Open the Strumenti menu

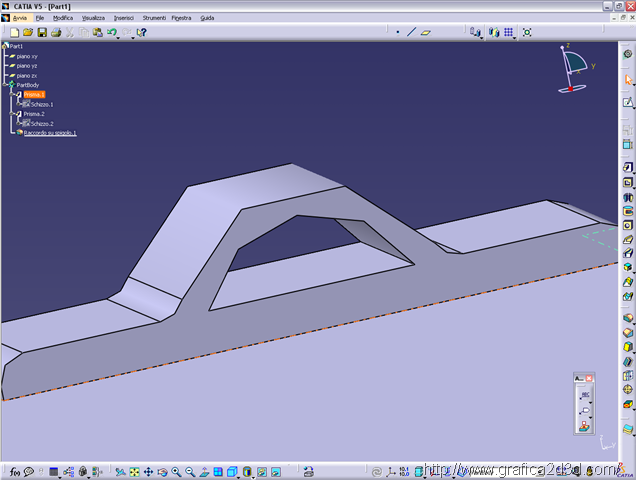click(x=154, y=18)
